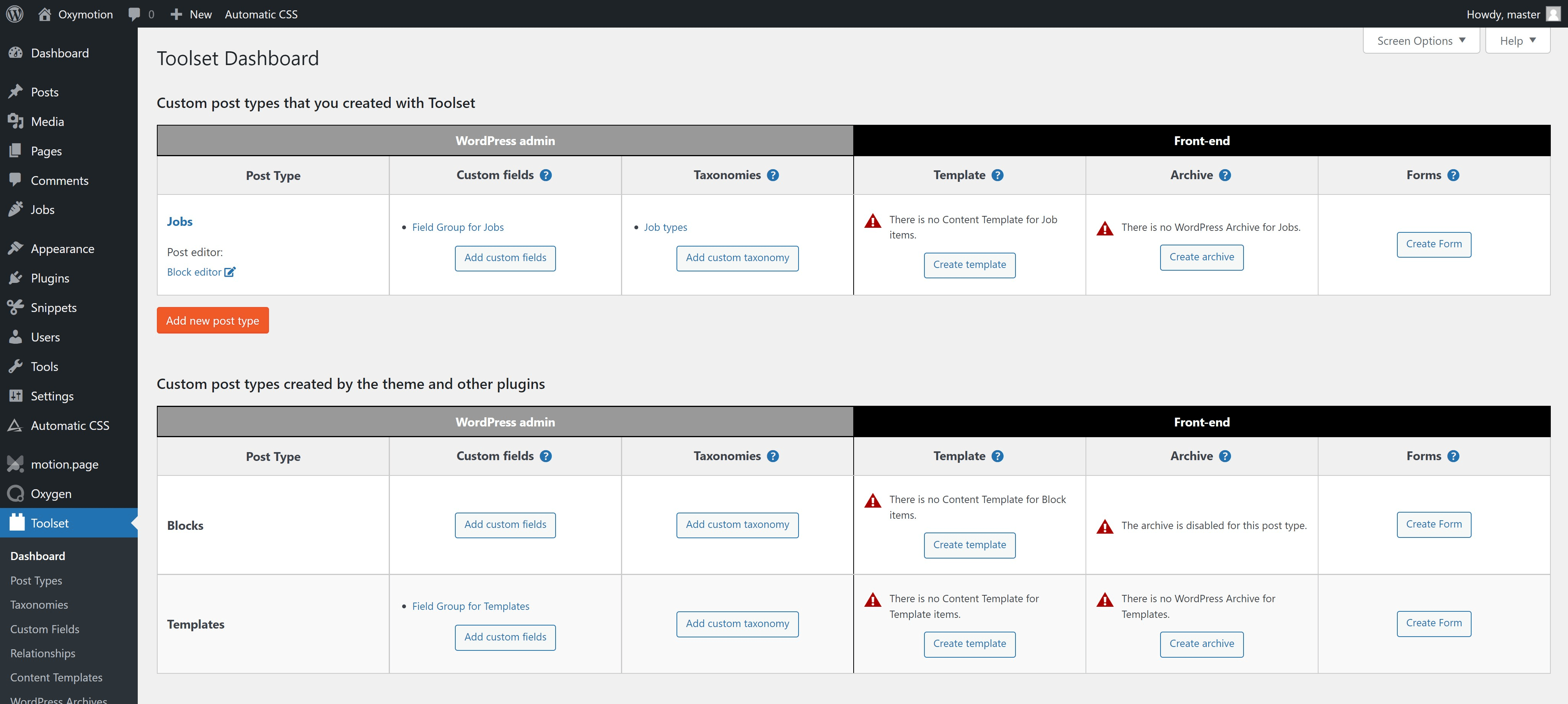Click Create template in Blocks row
1568x704 pixels.
coord(970,545)
